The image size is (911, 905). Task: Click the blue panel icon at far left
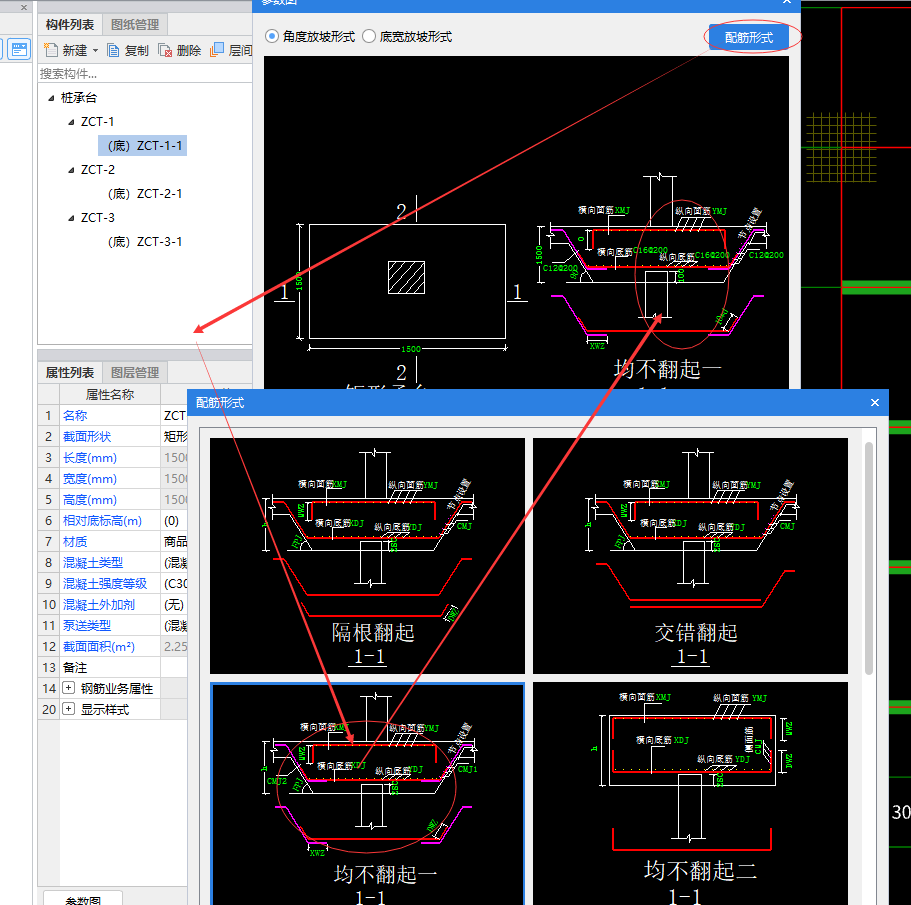tap(19, 49)
